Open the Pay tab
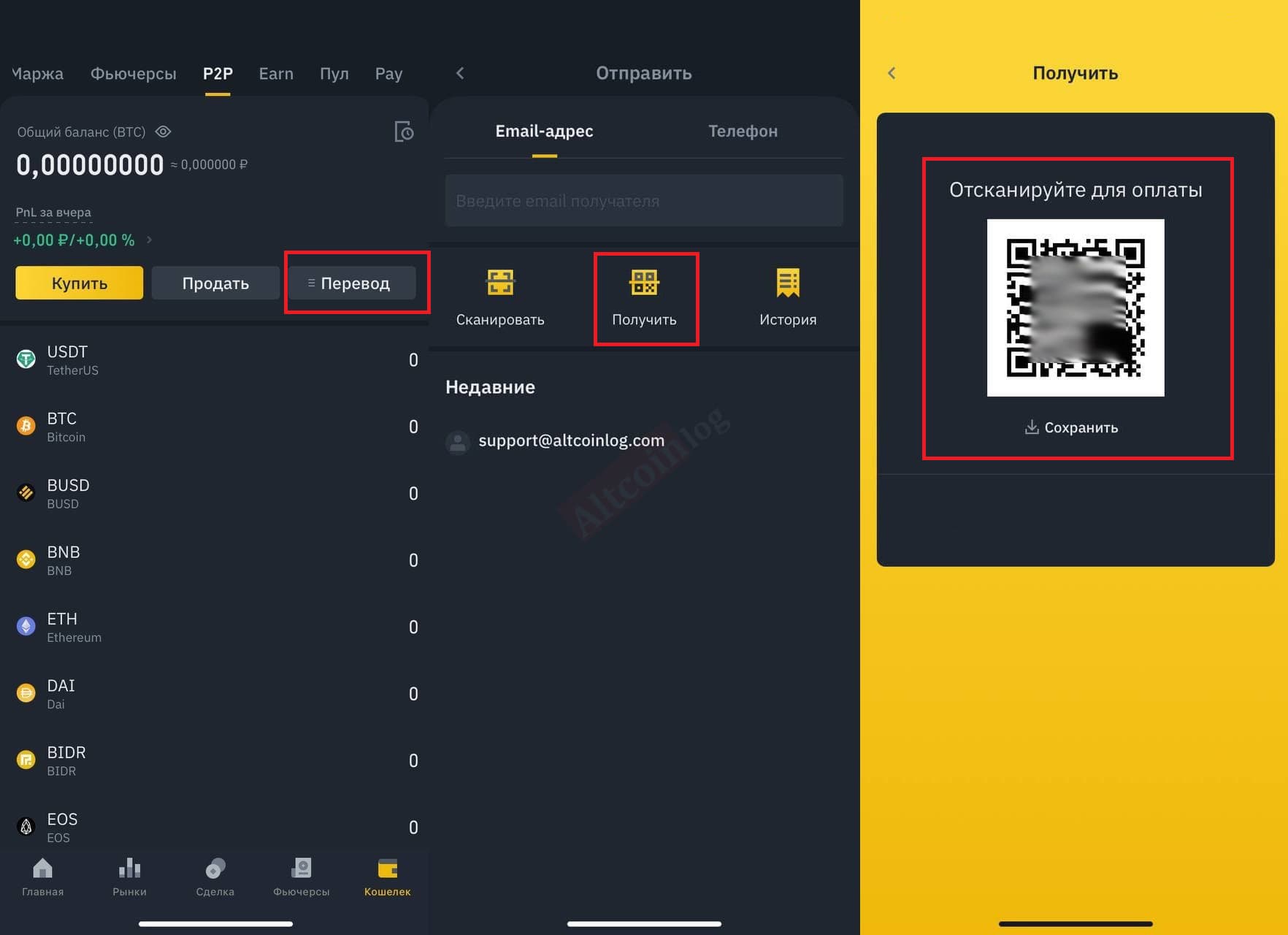Screen dimensions: 1288x935 point(388,74)
